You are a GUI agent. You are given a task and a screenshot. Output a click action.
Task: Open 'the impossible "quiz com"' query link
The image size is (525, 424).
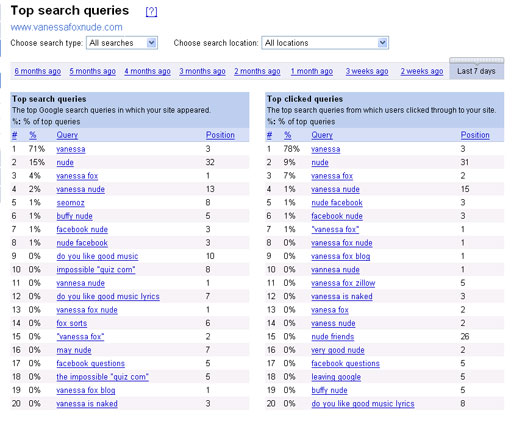pos(102,377)
